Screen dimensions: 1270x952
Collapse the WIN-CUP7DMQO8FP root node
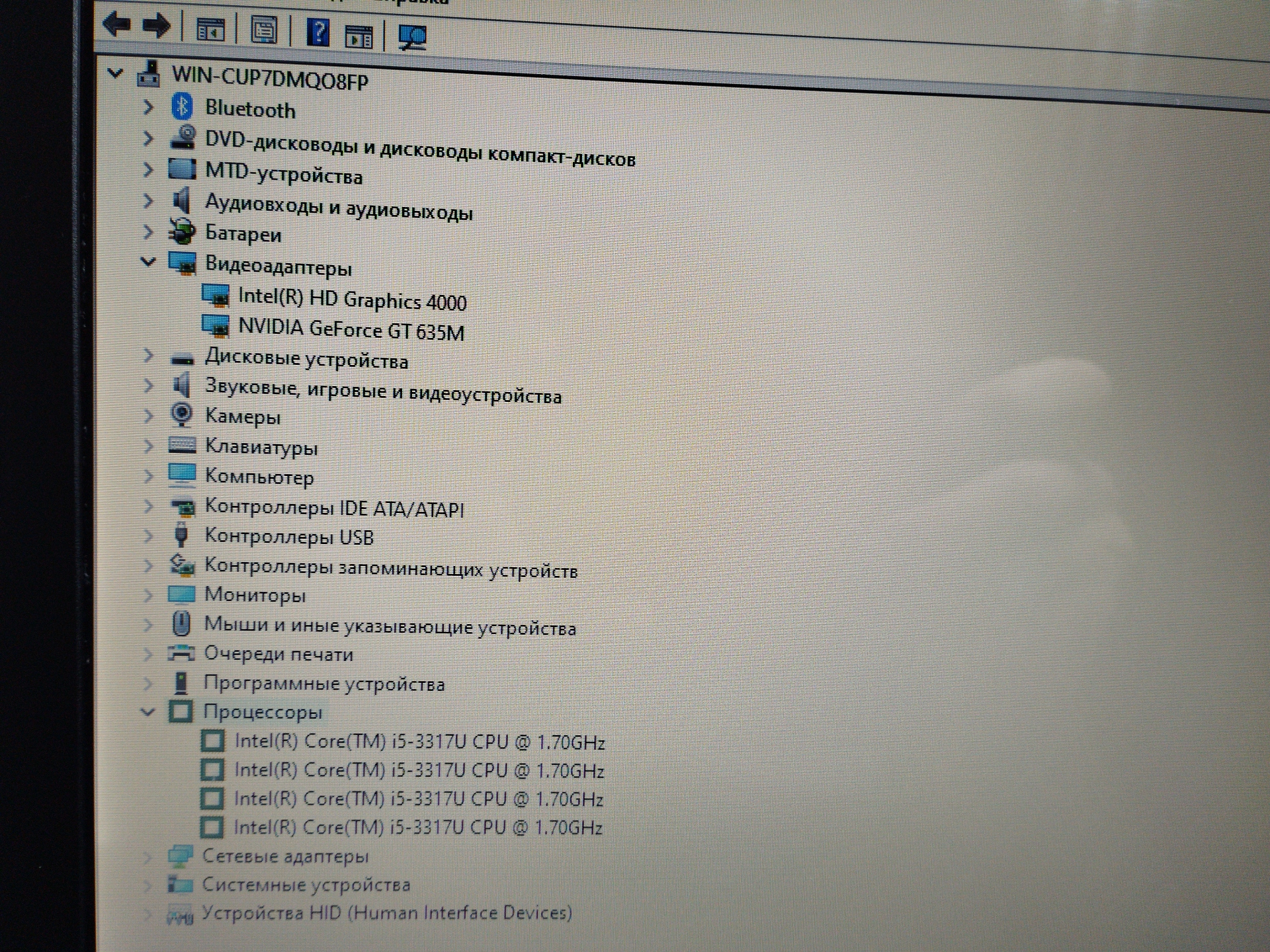click(x=115, y=72)
